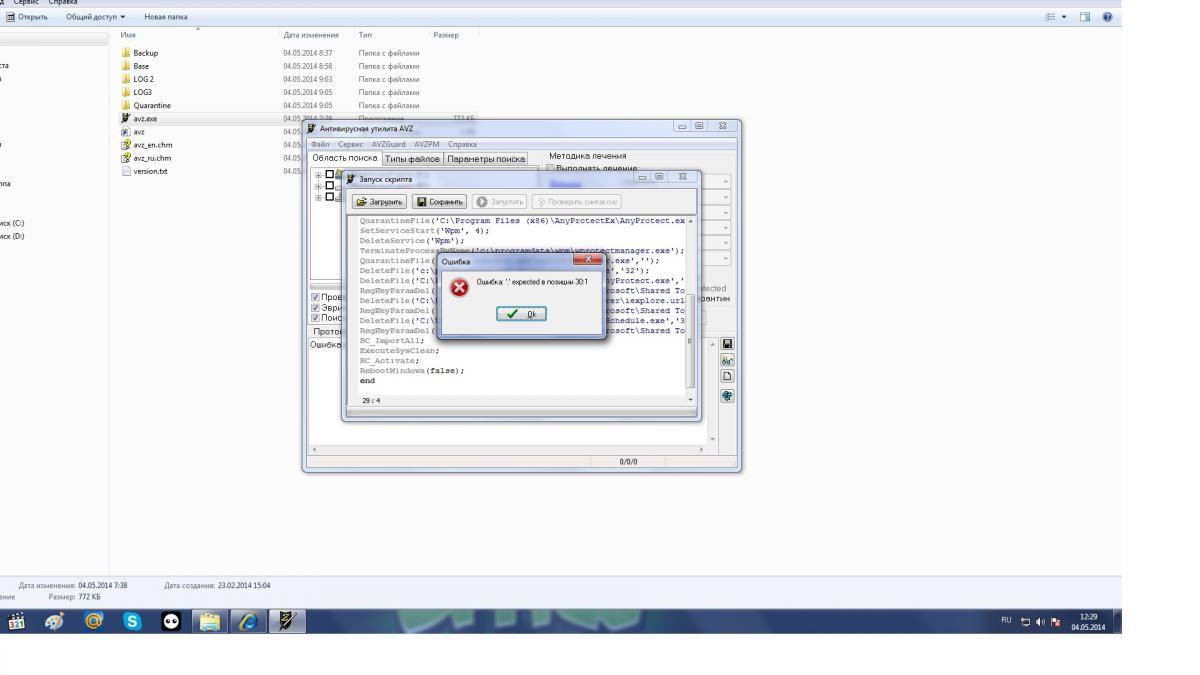The height and width of the screenshot is (675, 1200).
Task: Open the Skype icon on the taskbar
Action: (x=132, y=621)
